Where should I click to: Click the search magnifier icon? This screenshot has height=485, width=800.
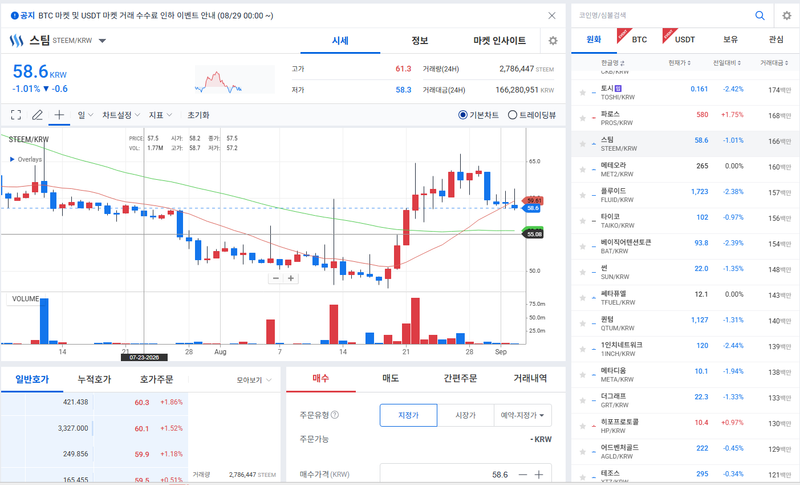click(760, 15)
